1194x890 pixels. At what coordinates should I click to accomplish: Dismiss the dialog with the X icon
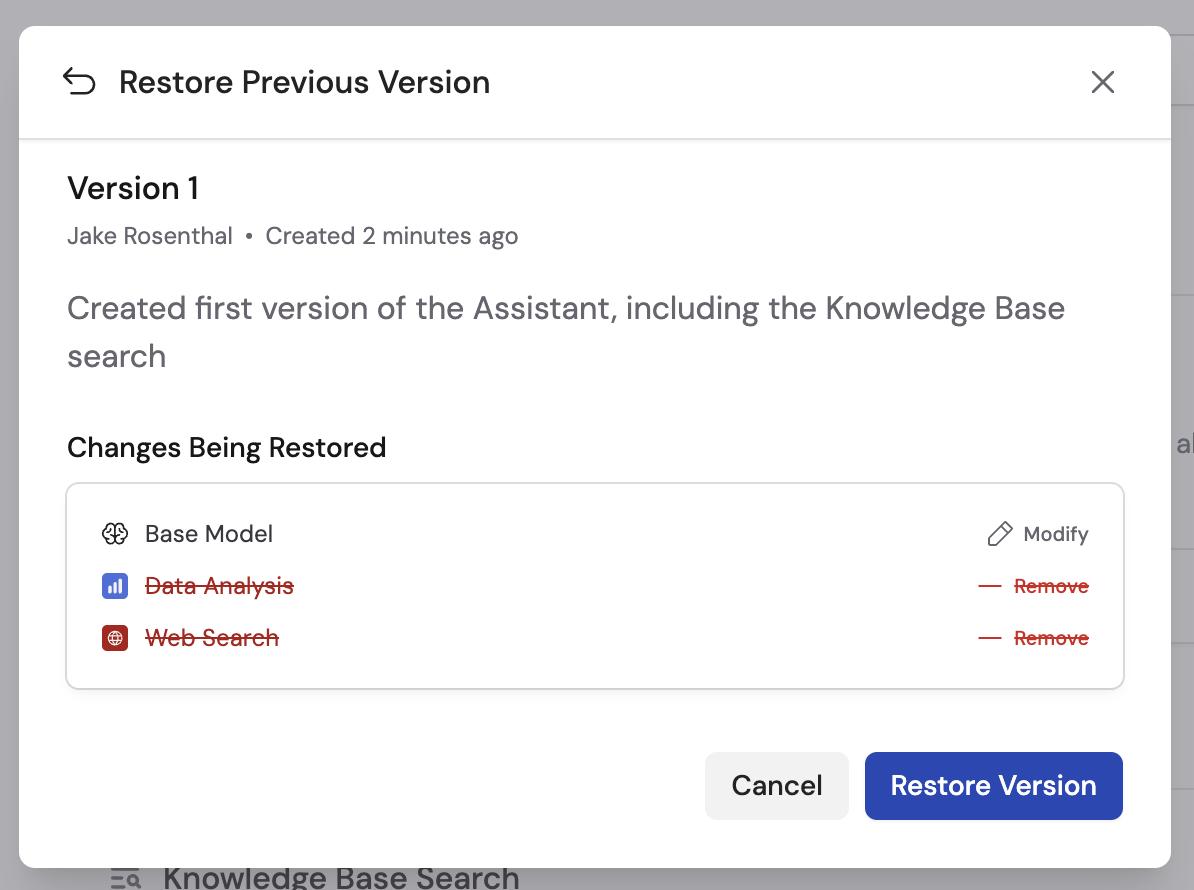click(1103, 82)
